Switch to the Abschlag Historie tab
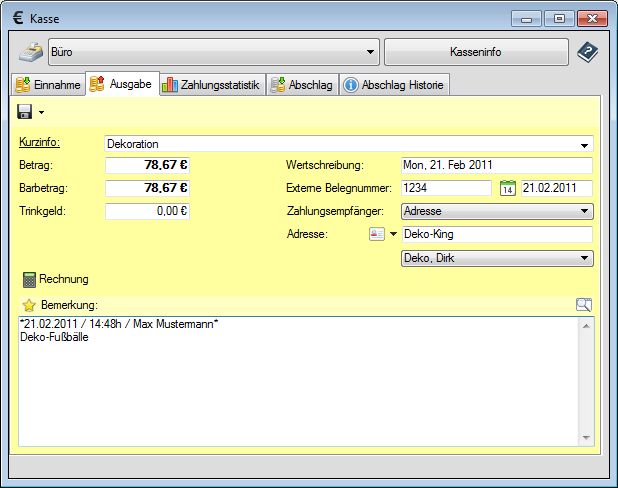The image size is (618, 488). (x=395, y=85)
